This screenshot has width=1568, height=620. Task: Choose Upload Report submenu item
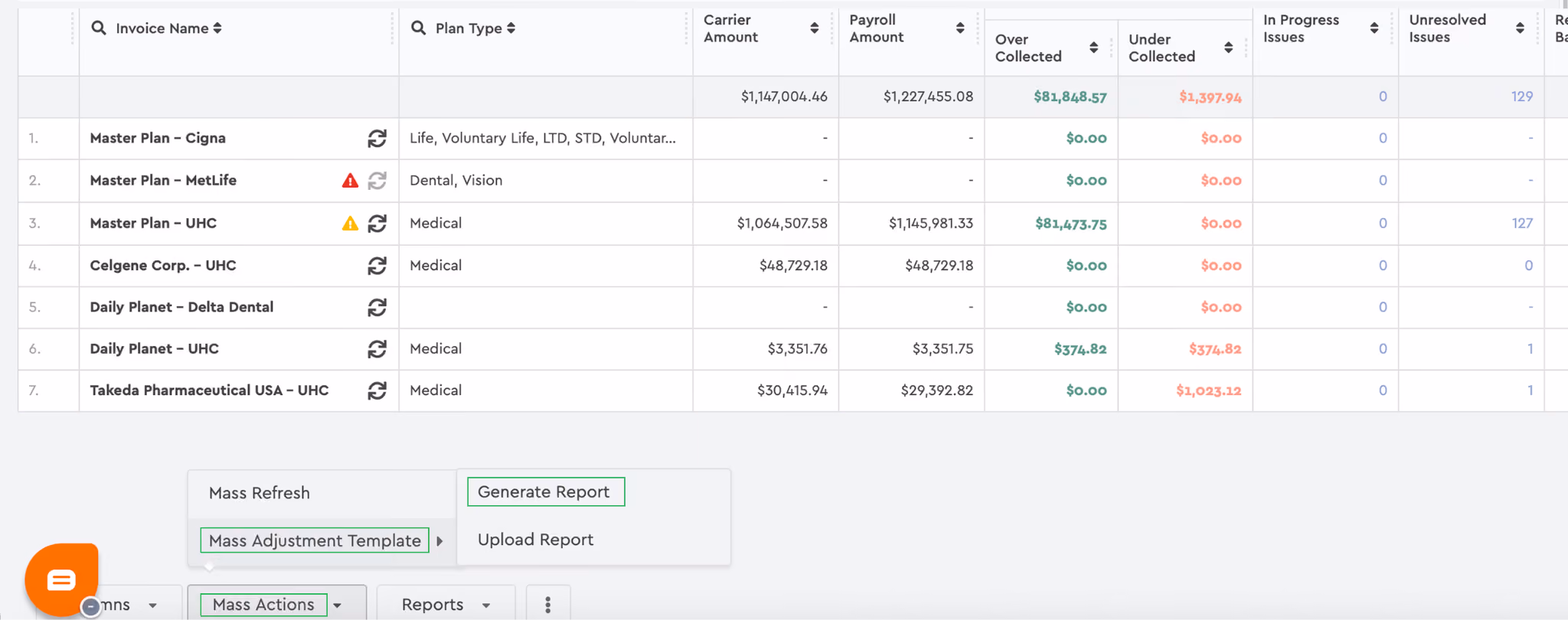535,540
